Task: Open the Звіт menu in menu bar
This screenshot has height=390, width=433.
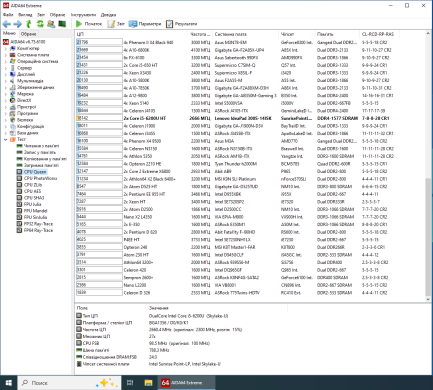Action: click(x=41, y=15)
